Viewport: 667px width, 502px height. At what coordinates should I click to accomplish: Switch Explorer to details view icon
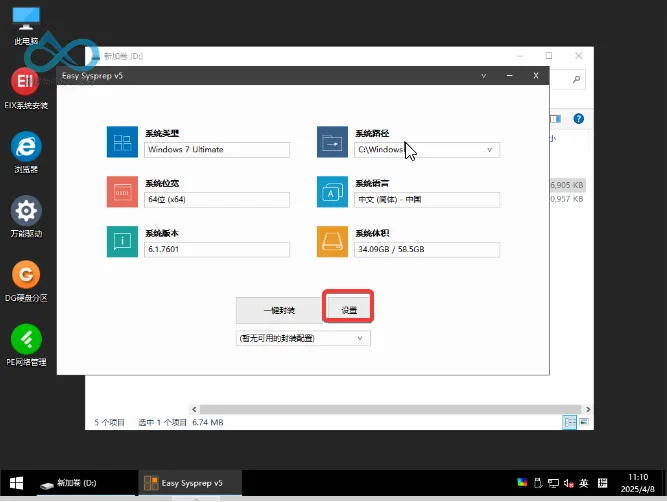pyautogui.click(x=570, y=422)
